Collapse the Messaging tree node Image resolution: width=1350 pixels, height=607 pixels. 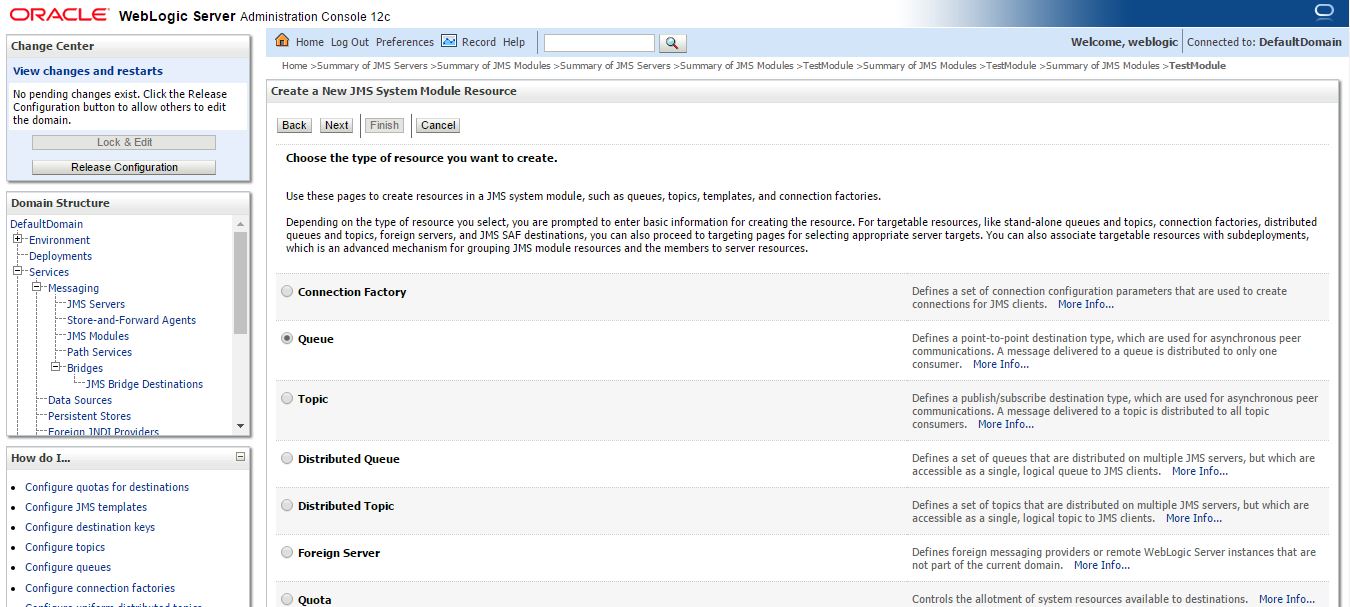37,287
